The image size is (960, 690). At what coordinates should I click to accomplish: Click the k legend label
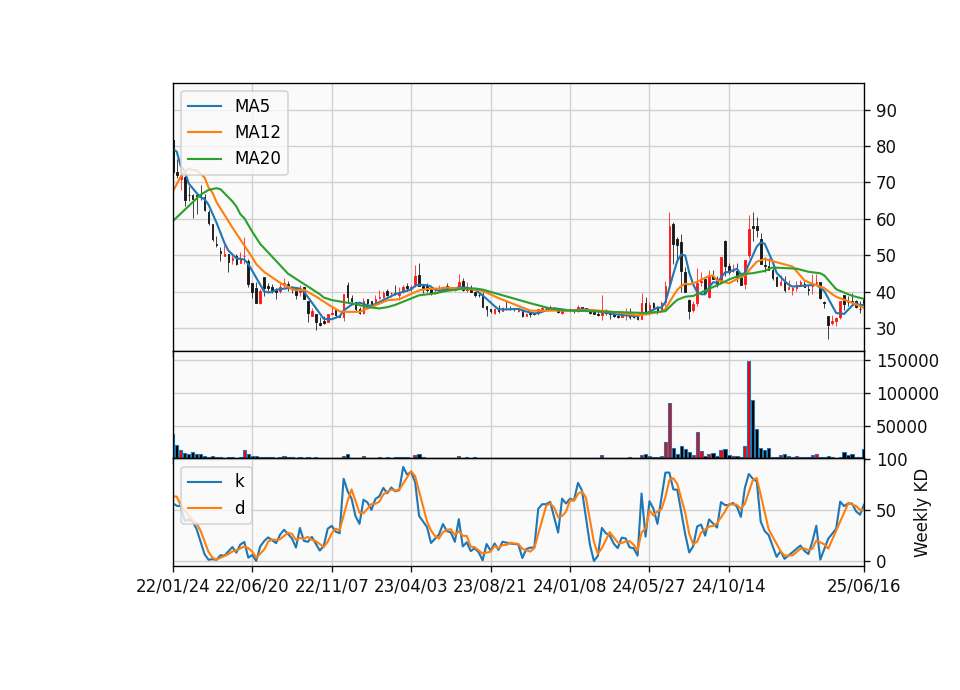239,481
